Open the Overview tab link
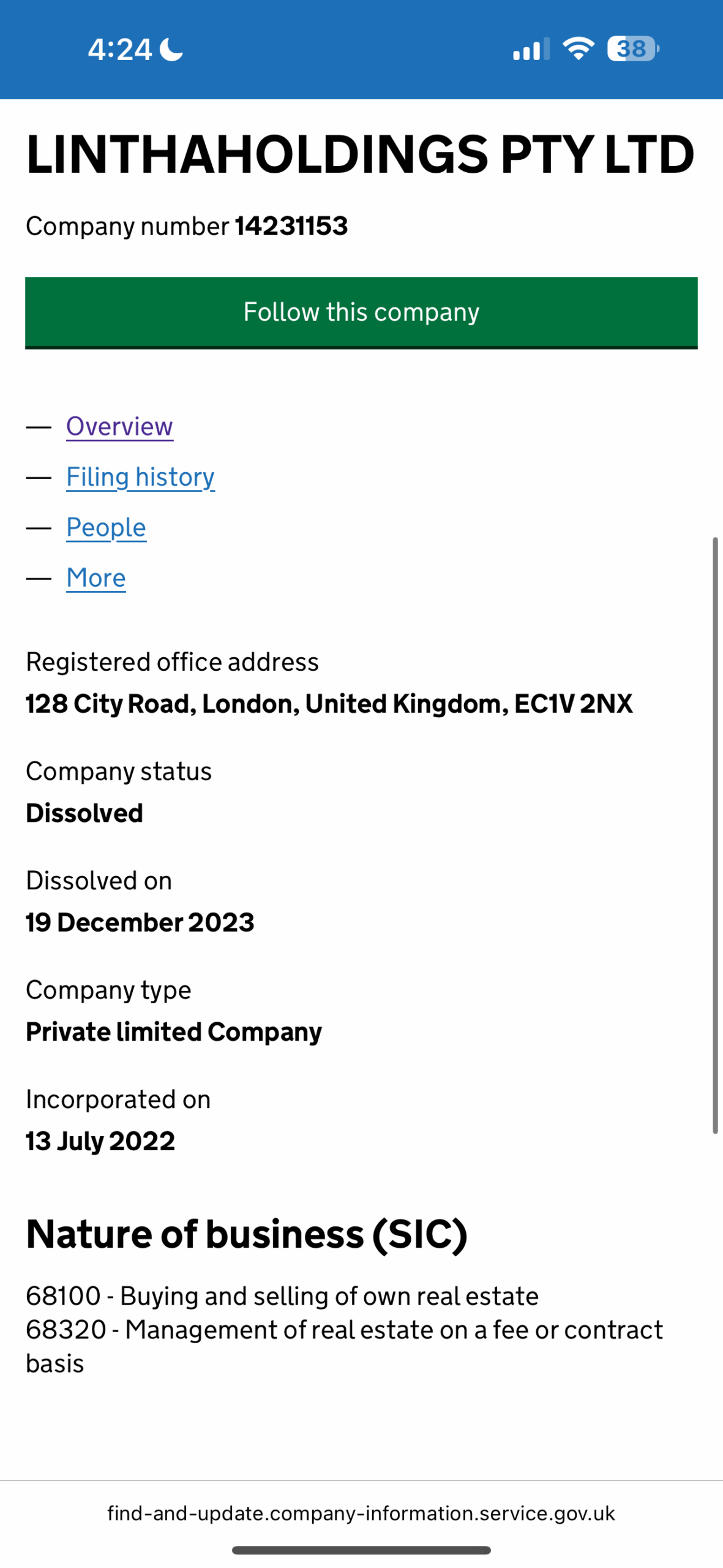The image size is (723, 1568). [119, 426]
